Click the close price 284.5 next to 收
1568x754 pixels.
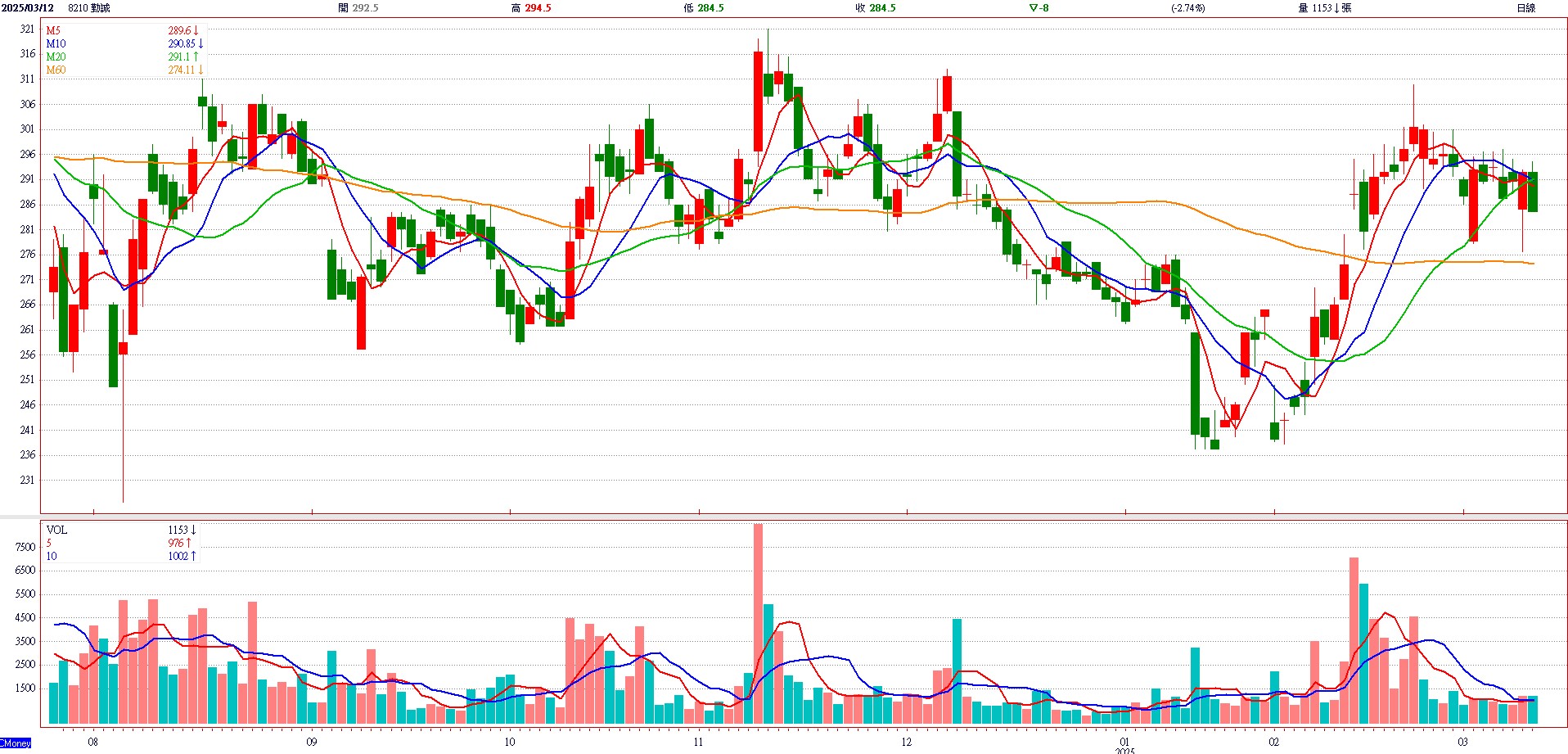[882, 7]
